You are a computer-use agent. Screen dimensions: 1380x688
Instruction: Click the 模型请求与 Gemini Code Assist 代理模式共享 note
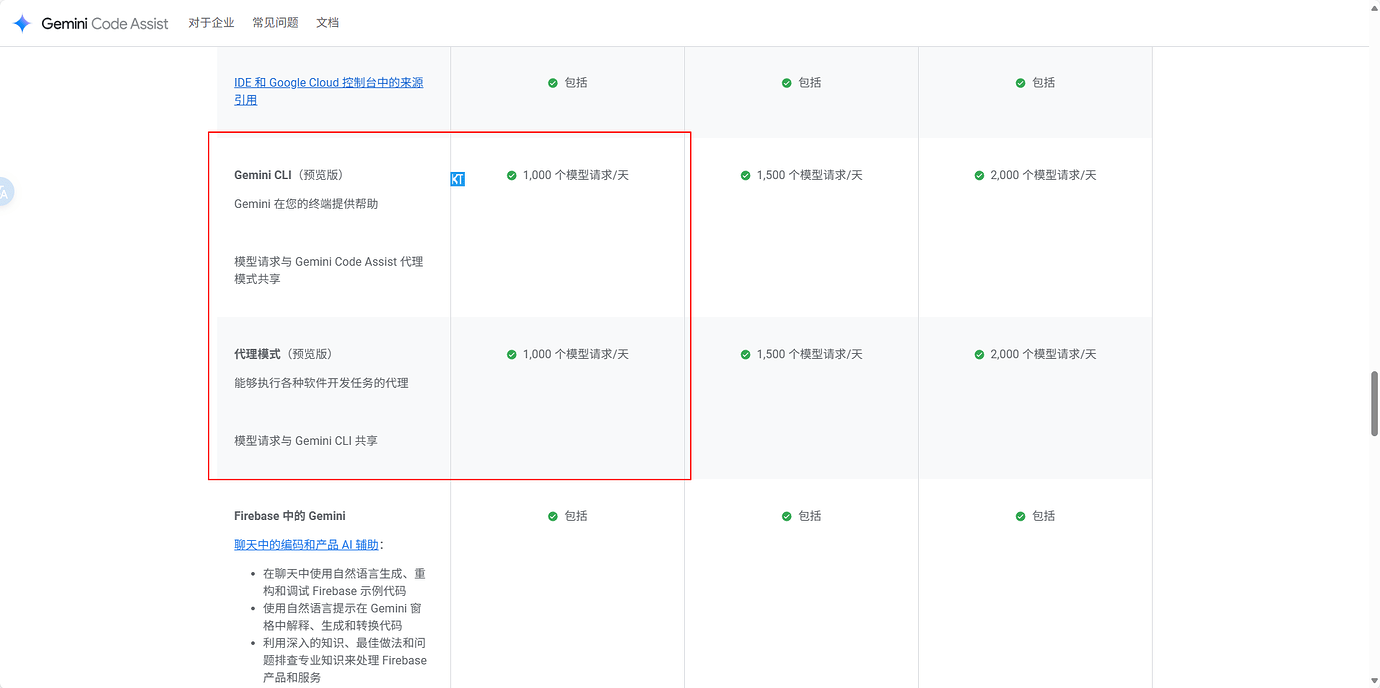tap(329, 270)
